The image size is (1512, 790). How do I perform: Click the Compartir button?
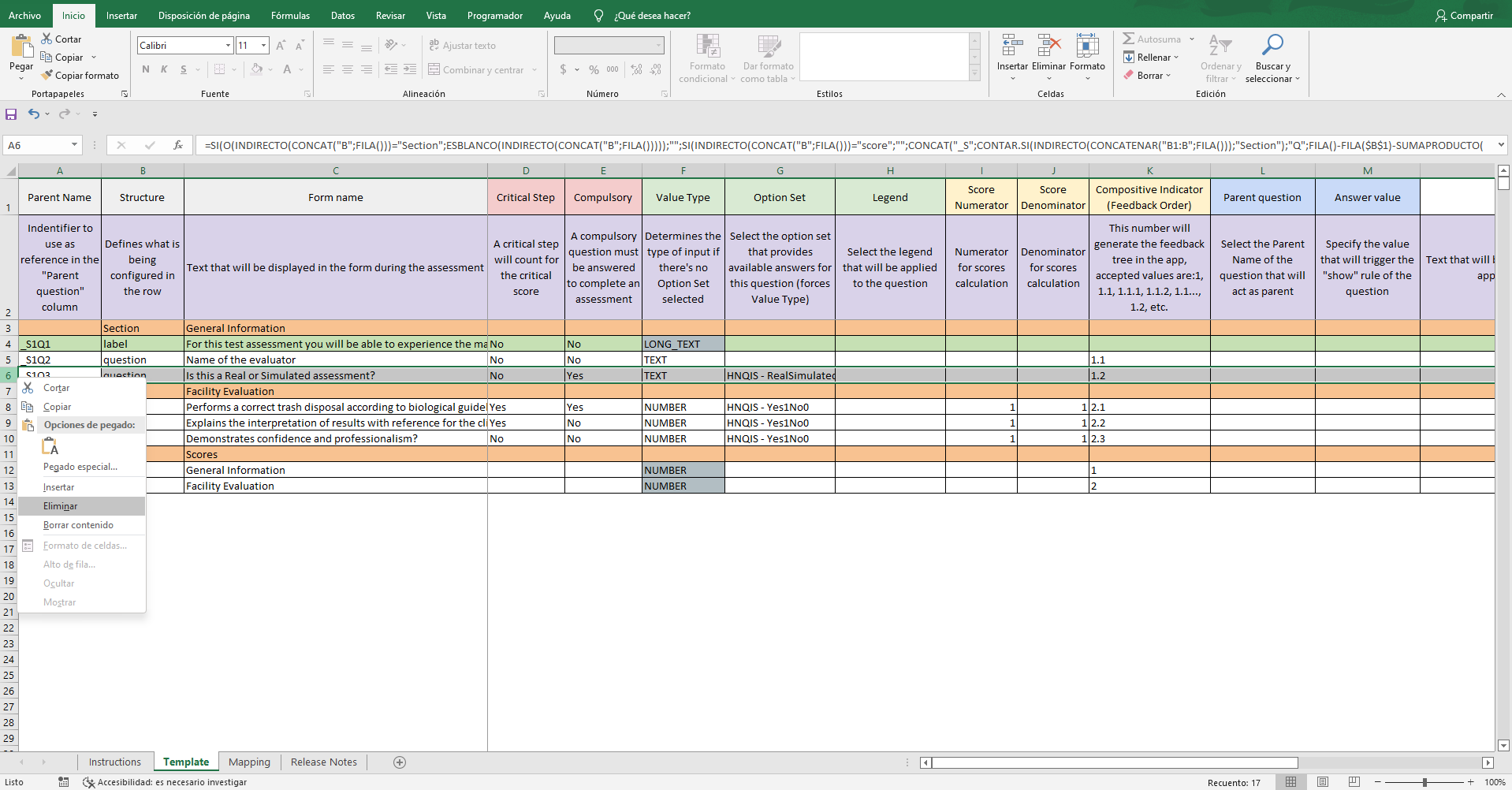point(1465,15)
